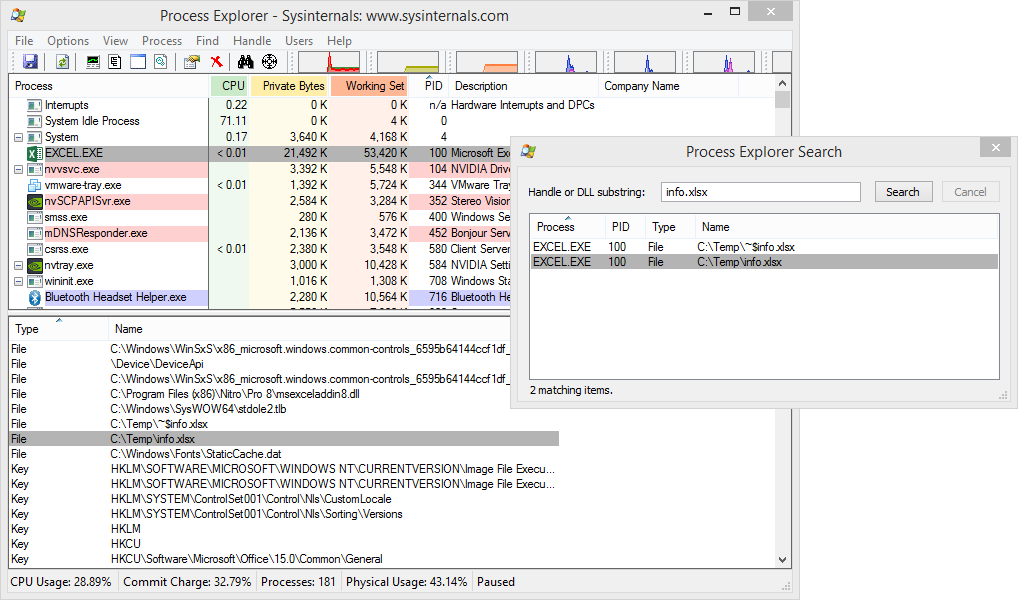This screenshot has height=600, width=1018.
Task: Sort by the Company Name column header
Action: [668, 86]
